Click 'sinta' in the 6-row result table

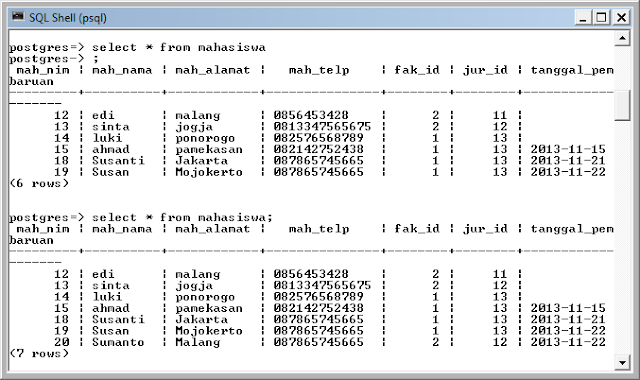point(111,127)
